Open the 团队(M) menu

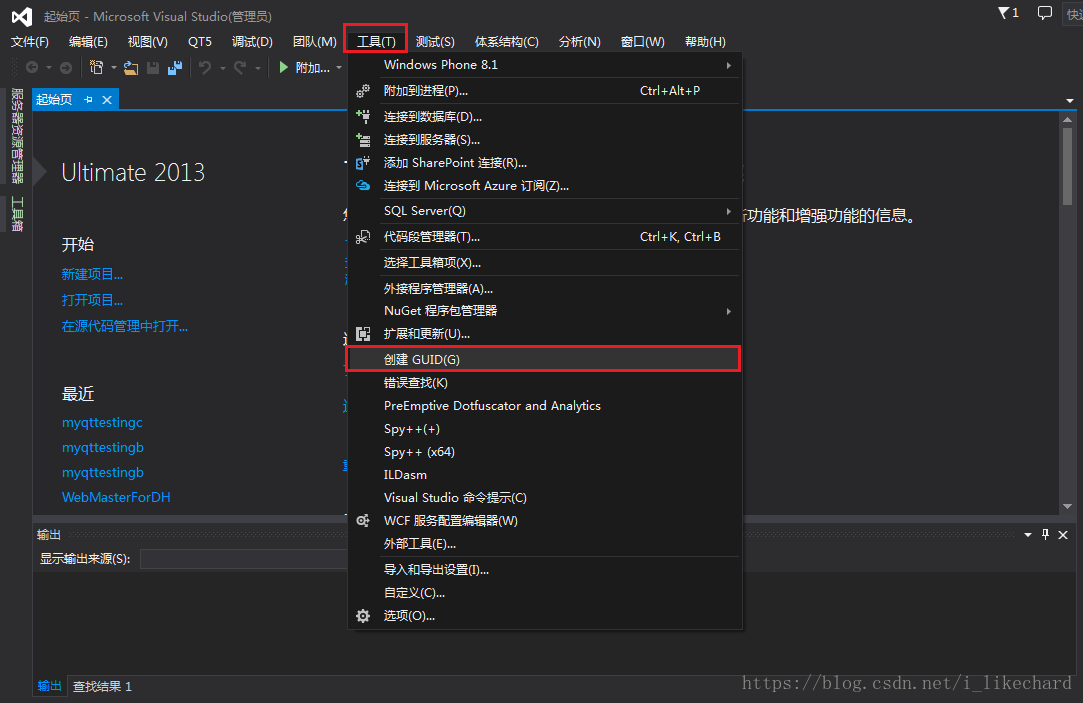pos(314,41)
